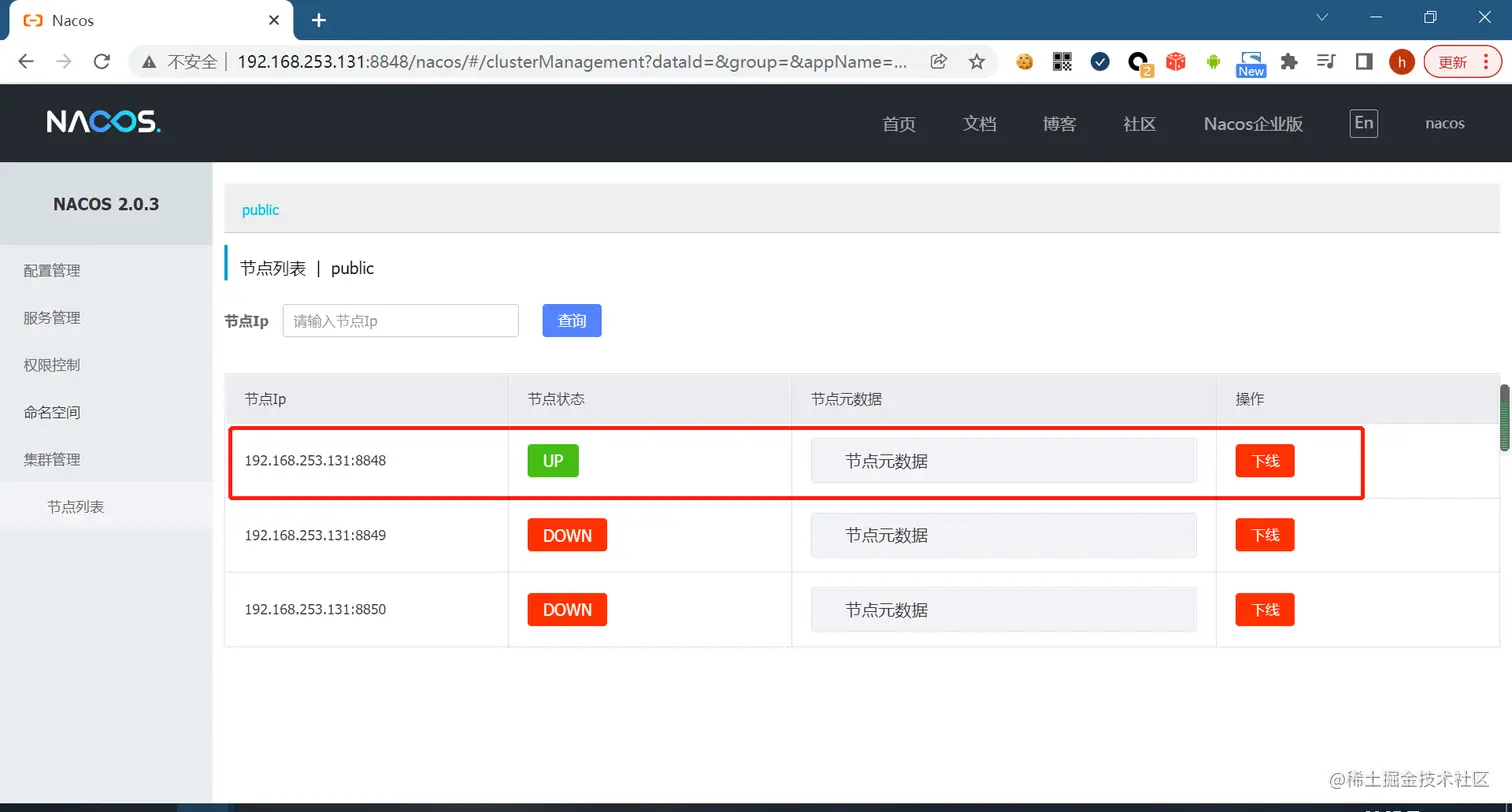Open 首页 in the top navigation

pyautogui.click(x=899, y=124)
